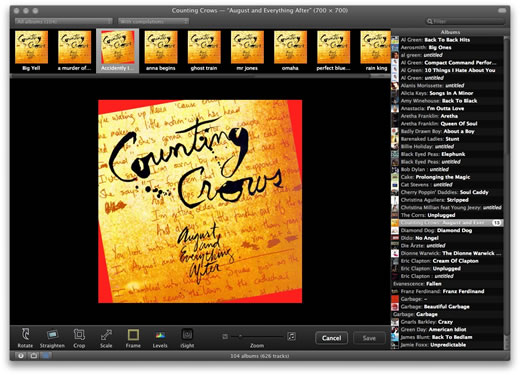Select Green Day: American Idiot
Image resolution: width=520 pixels, height=375 pixels.
click(x=447, y=330)
